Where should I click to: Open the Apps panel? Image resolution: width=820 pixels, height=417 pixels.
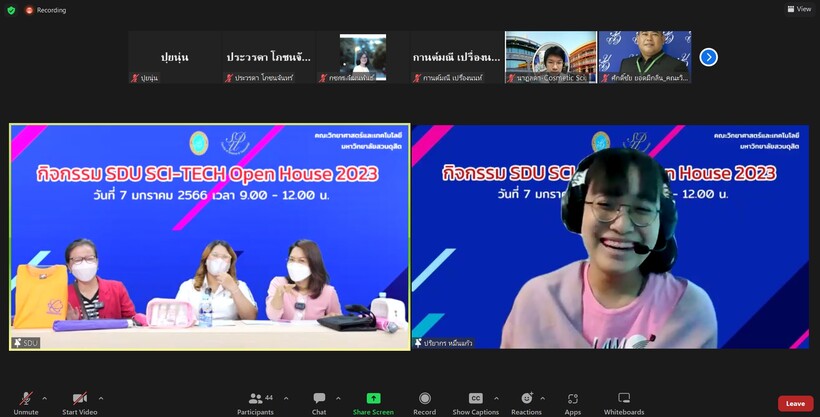point(573,403)
